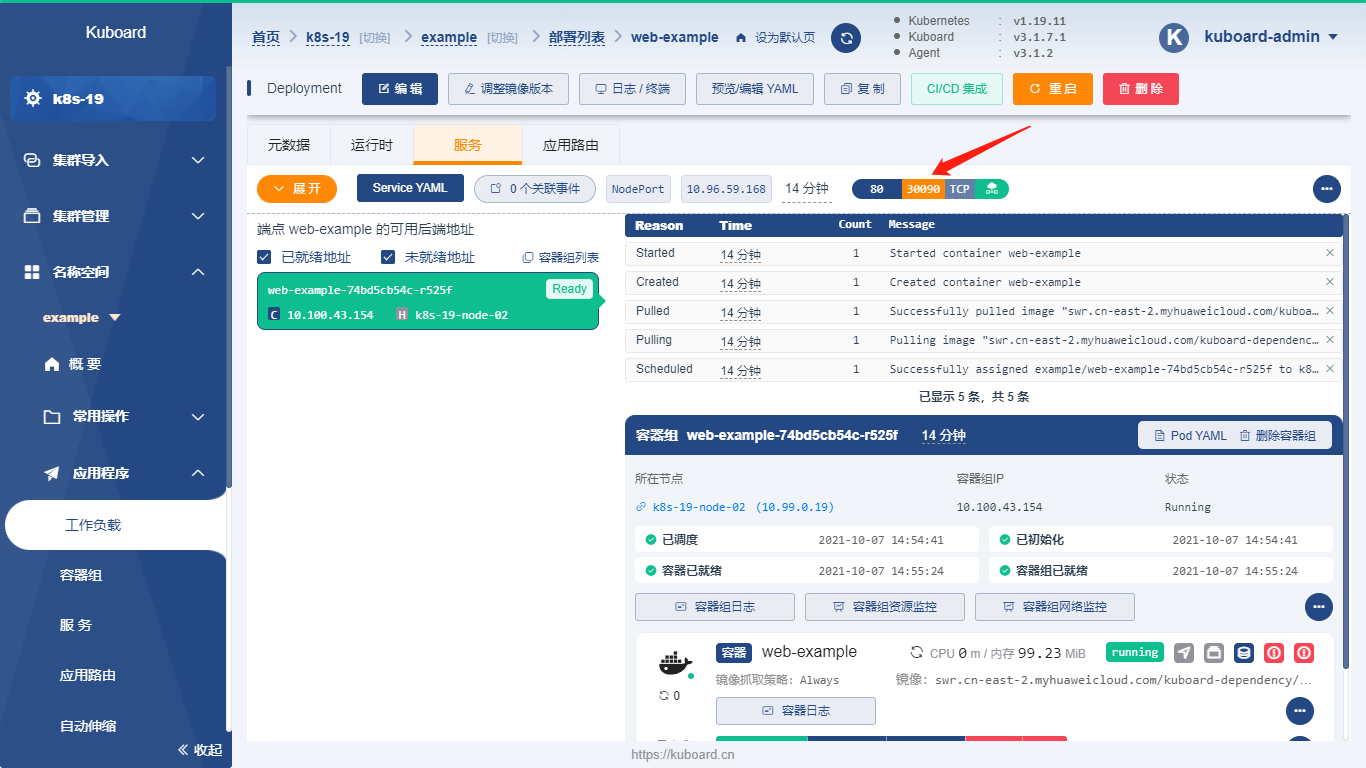The height and width of the screenshot is (768, 1366).
Task: Click gray arrow icon after running
Action: [1184, 653]
